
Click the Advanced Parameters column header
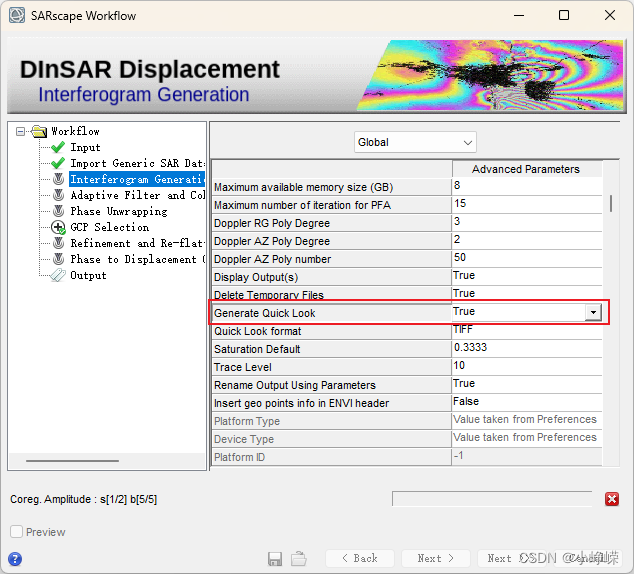[526, 169]
